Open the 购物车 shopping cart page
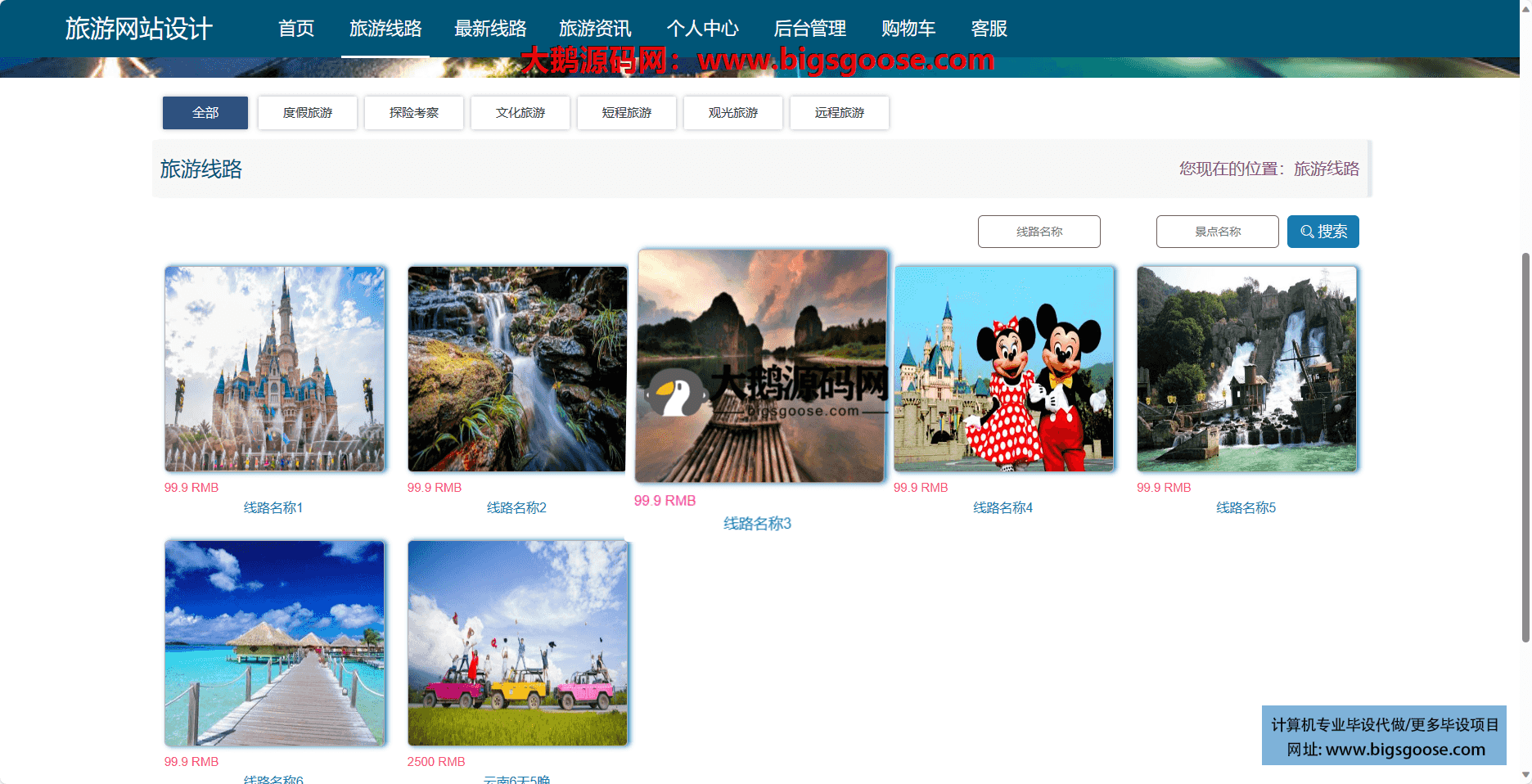The image size is (1532, 784). [908, 28]
